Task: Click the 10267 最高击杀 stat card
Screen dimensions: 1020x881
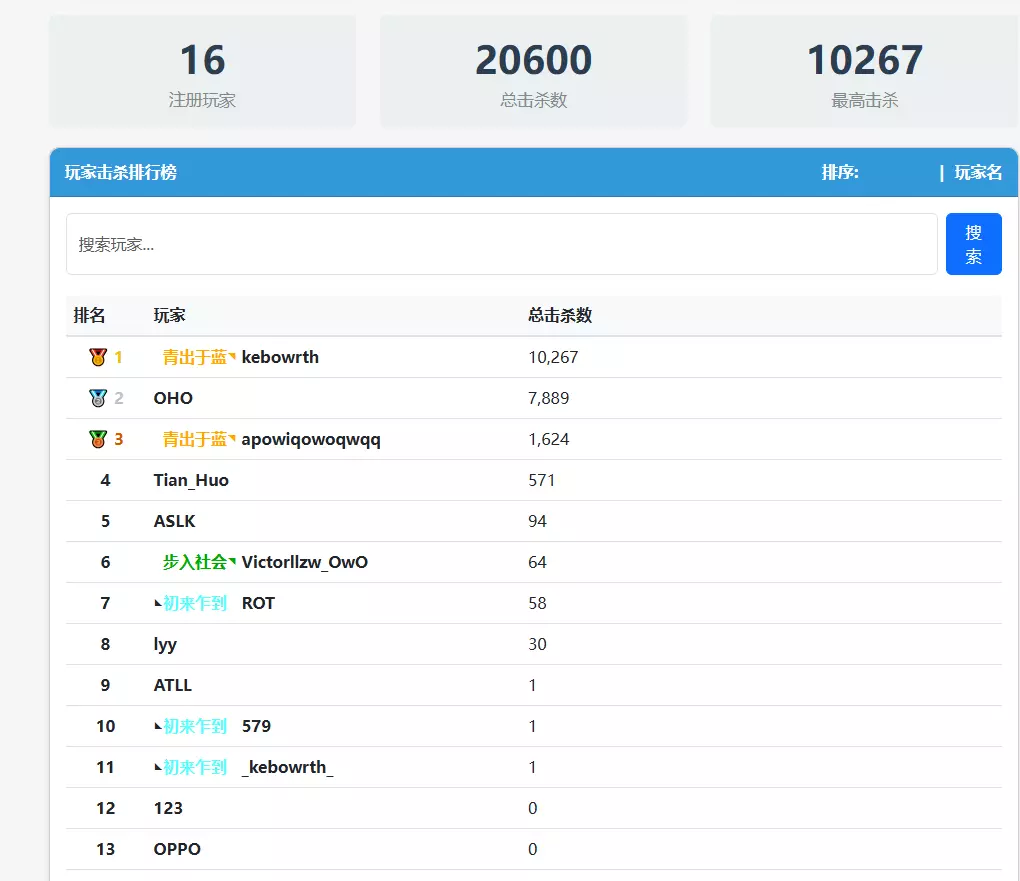Action: (865, 72)
